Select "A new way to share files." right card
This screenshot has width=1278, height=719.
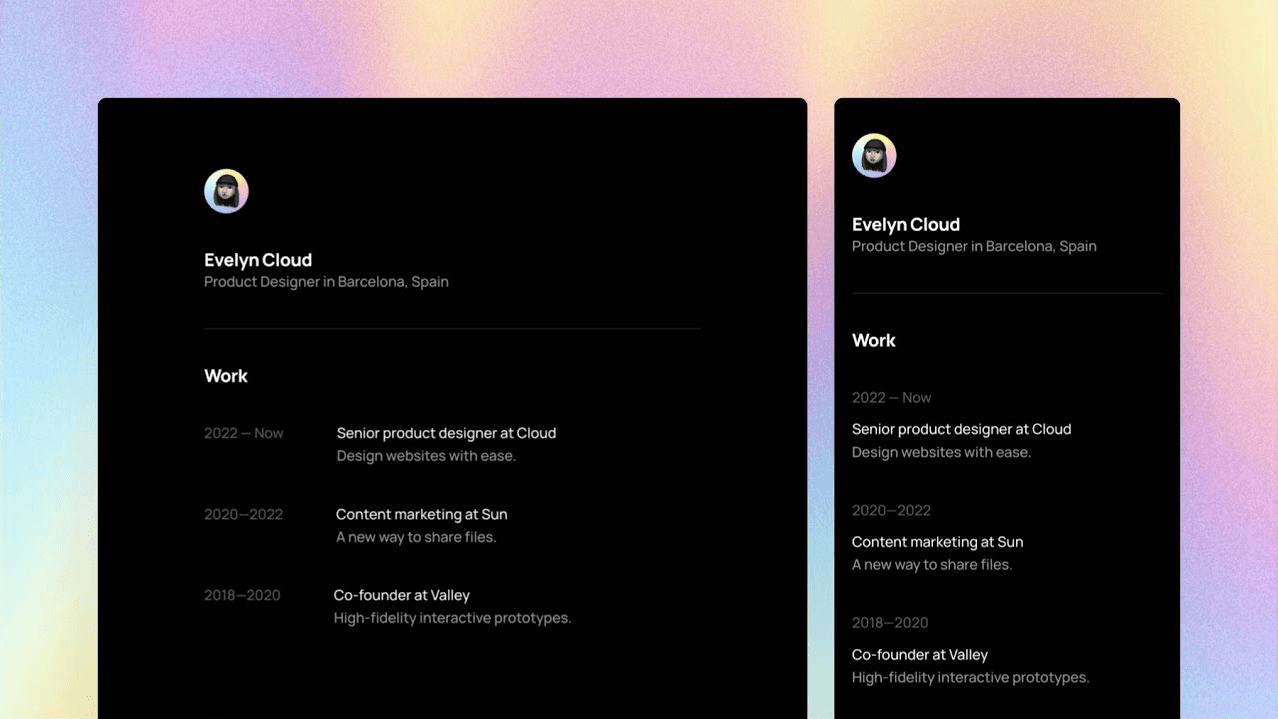(x=932, y=565)
